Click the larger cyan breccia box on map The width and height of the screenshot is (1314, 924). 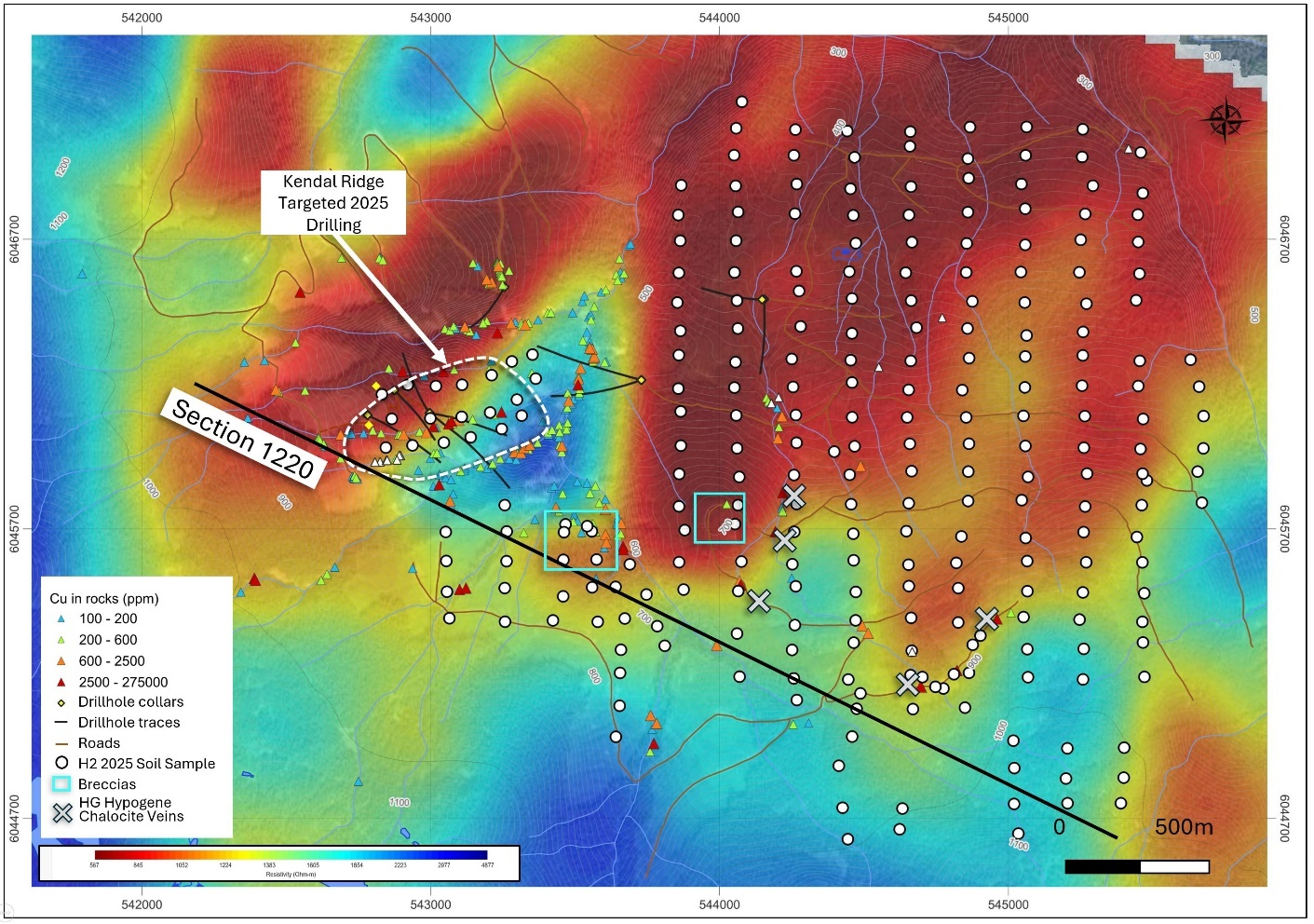581,540
